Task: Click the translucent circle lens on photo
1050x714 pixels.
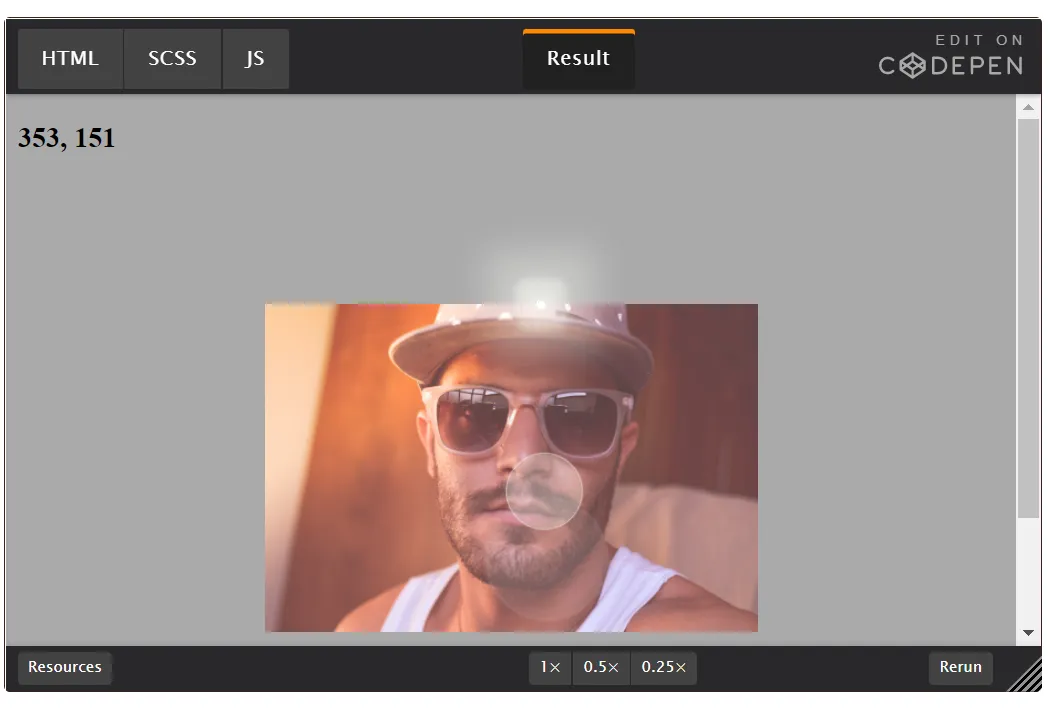Action: tap(544, 491)
